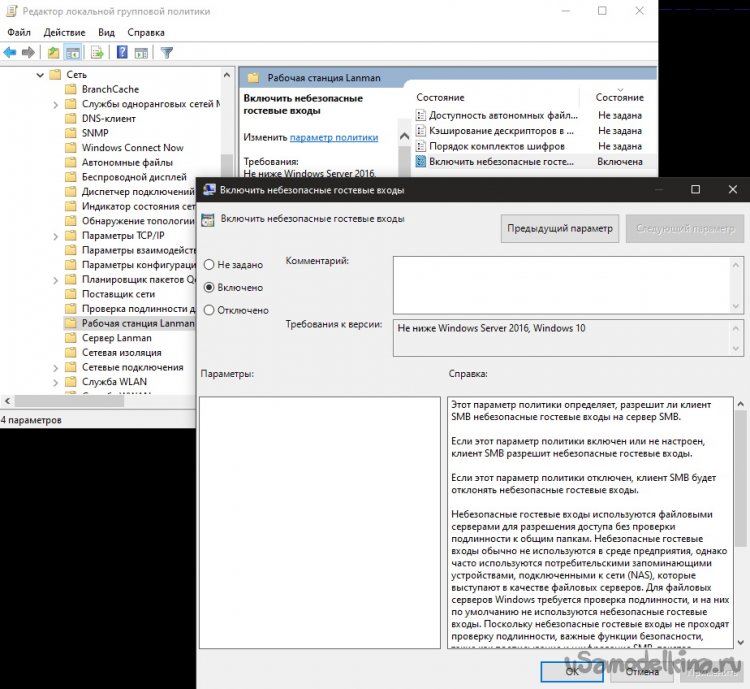Select the 'Отключено' radio button
Viewport: 750px width, 689px height.
click(x=209, y=310)
